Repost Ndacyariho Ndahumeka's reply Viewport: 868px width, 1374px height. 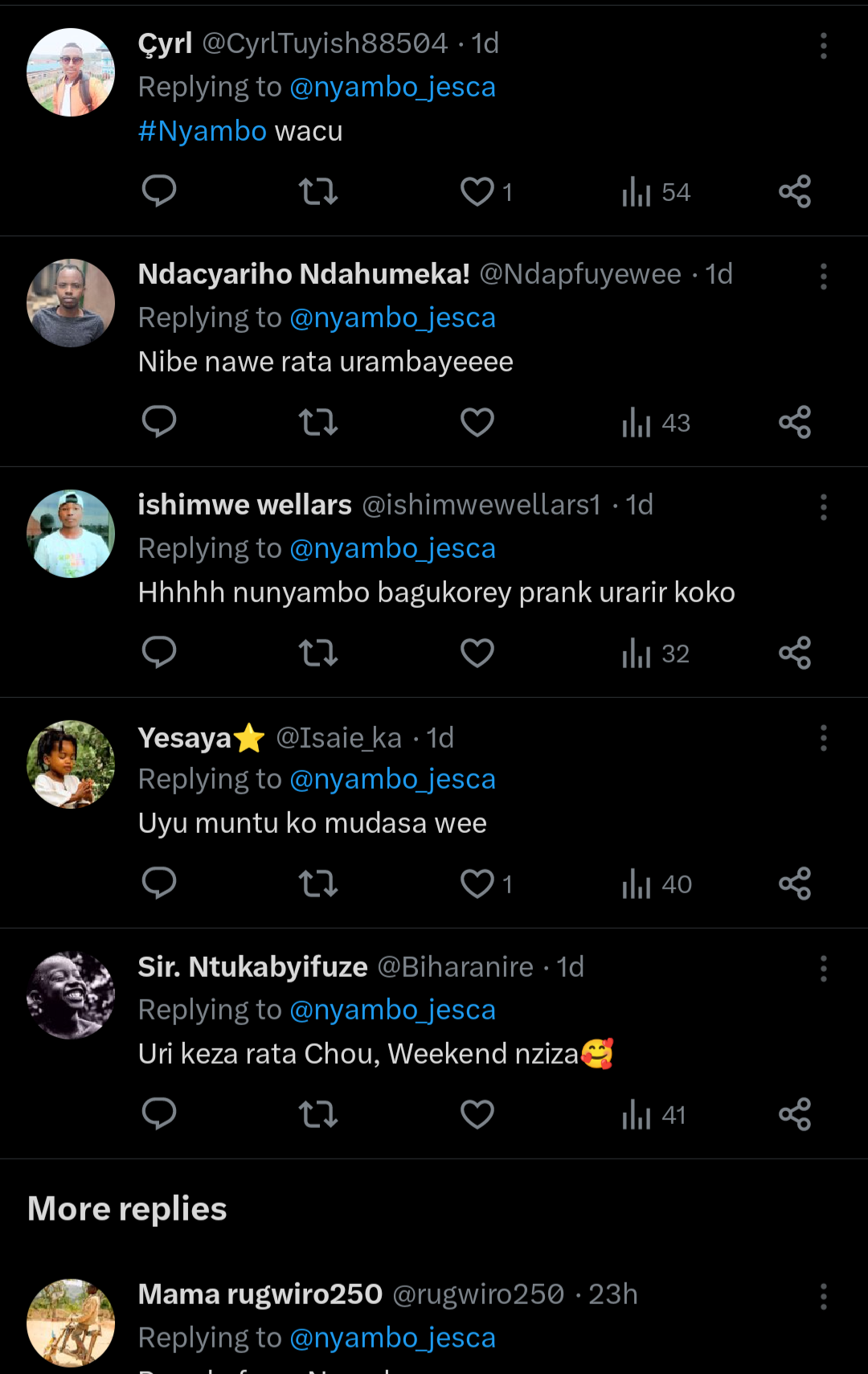pos(318,422)
